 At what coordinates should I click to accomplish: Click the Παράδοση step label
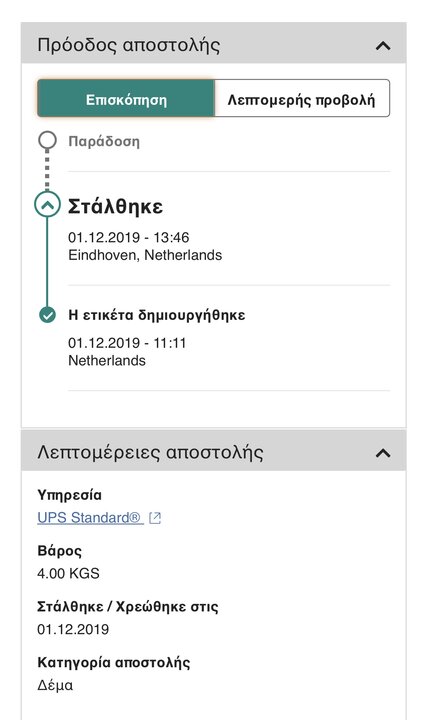click(104, 141)
